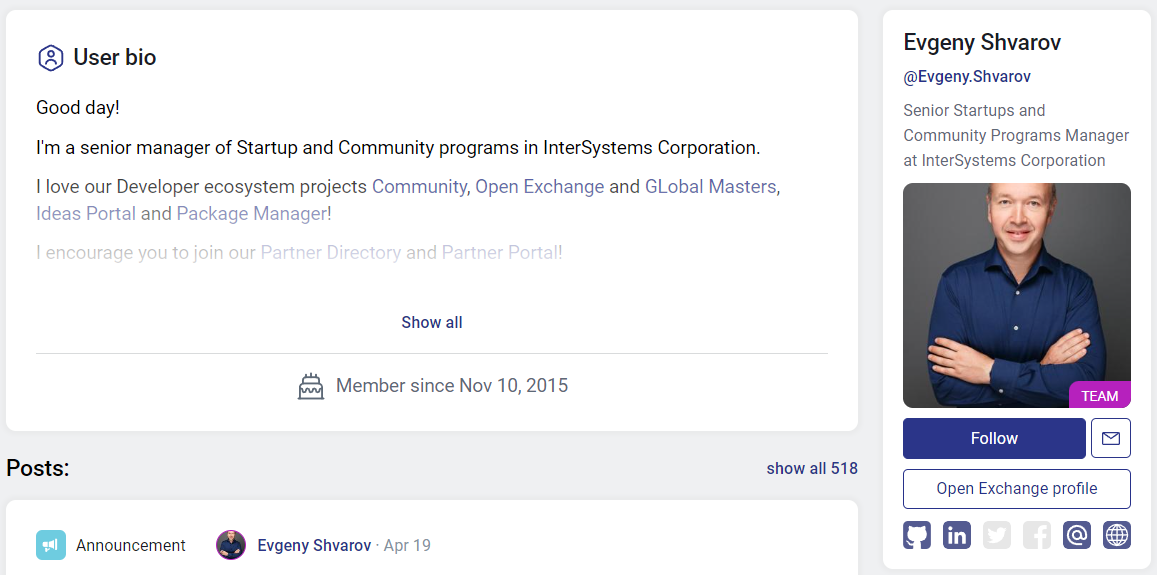Click the Facebook social icon

[x=1037, y=535]
